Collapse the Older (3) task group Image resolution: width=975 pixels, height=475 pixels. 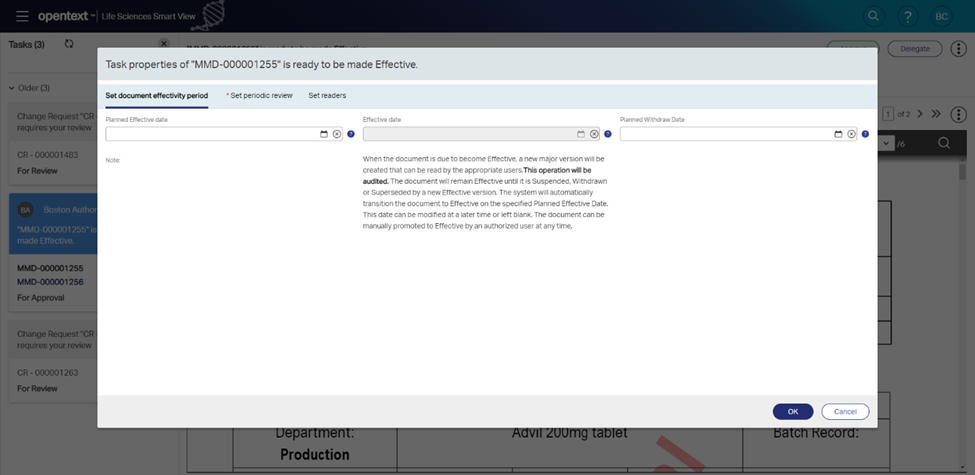(12, 88)
